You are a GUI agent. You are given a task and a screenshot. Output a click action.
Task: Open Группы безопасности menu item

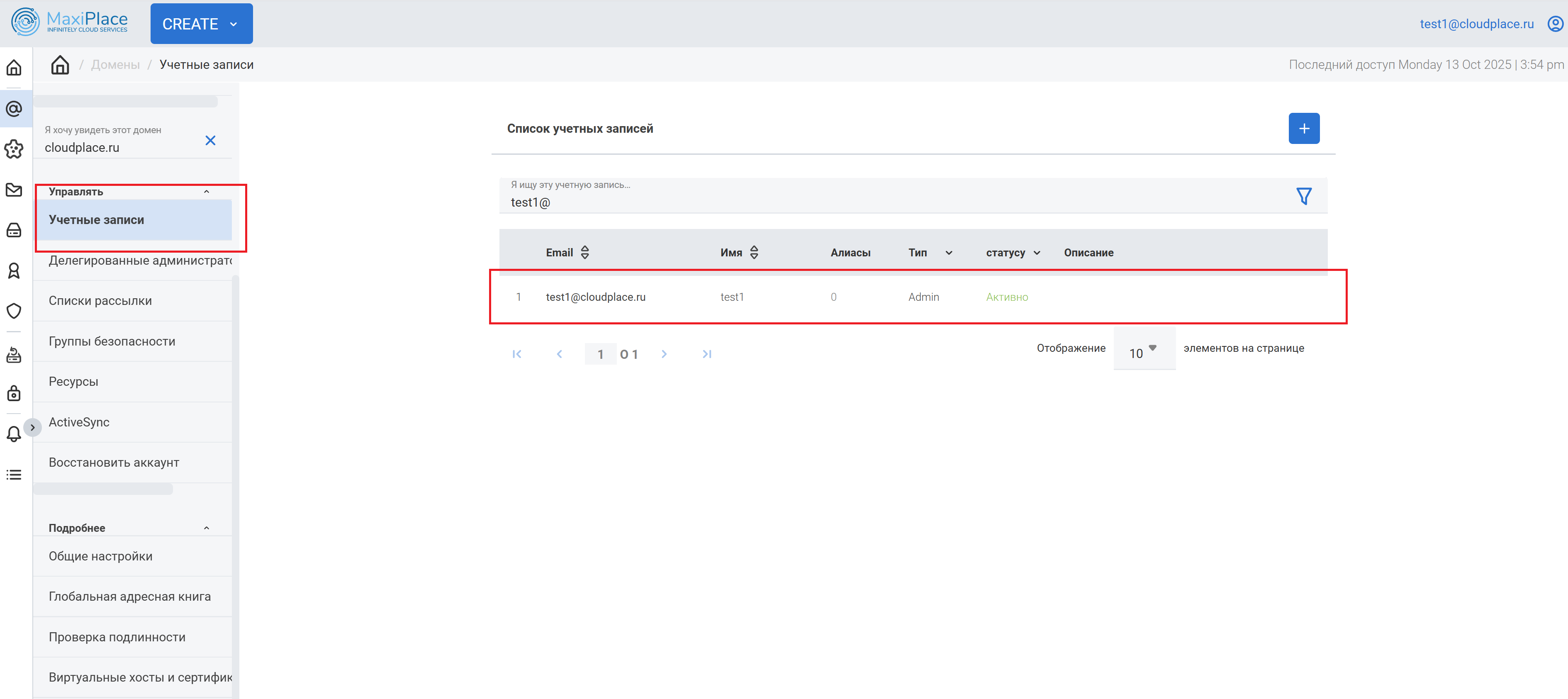click(112, 341)
